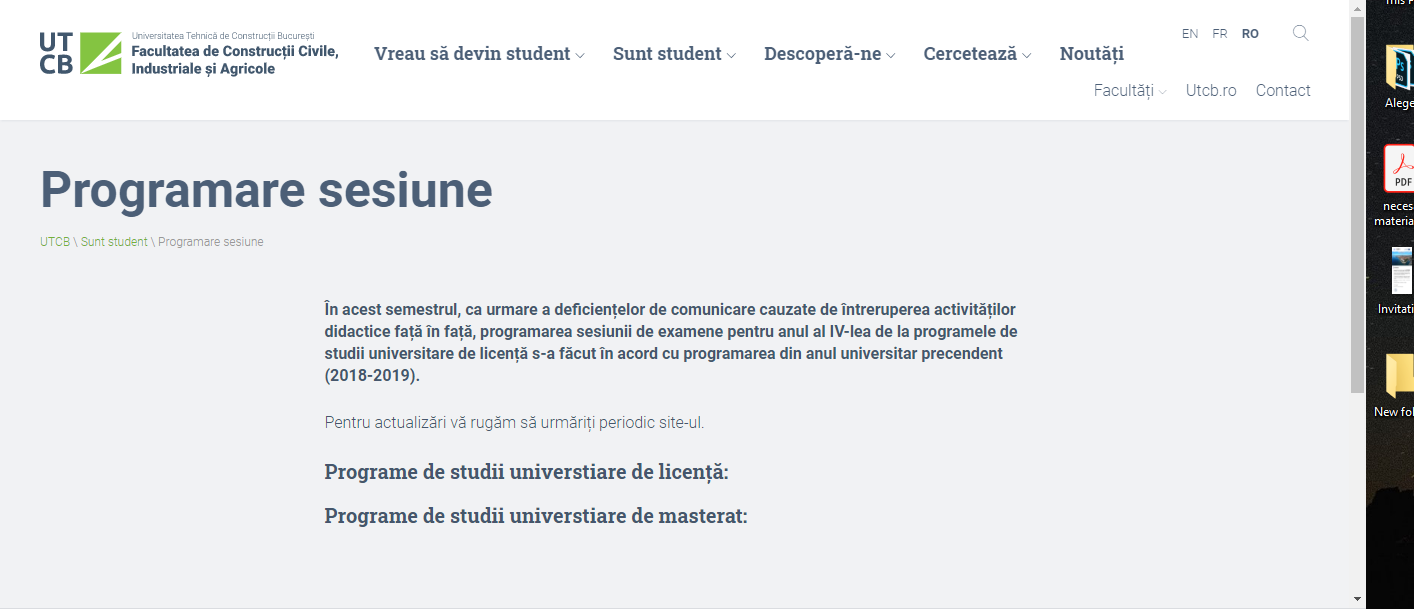Click the scrollbar up arrow

click(1357, 7)
